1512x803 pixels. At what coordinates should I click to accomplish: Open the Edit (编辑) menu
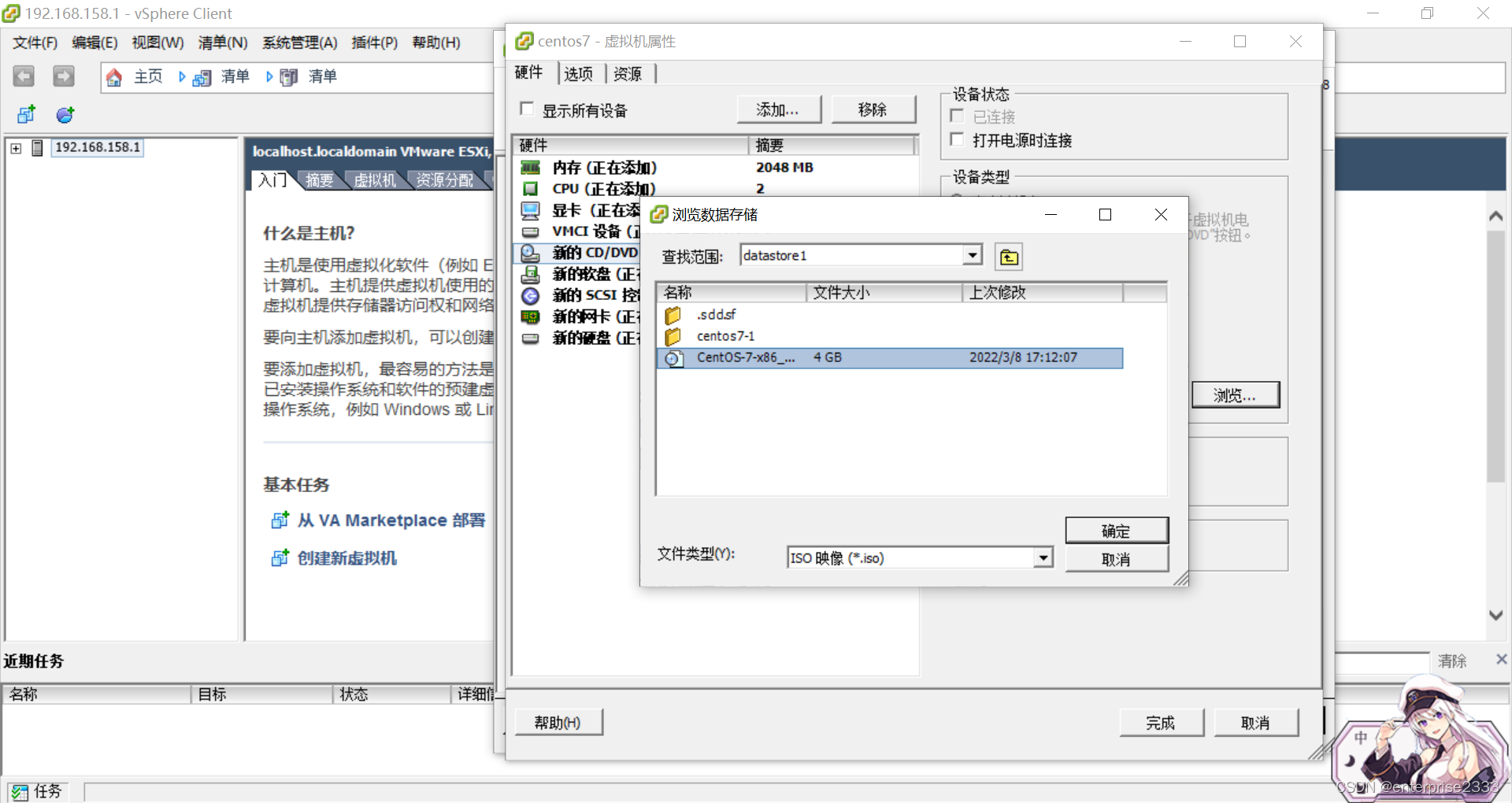94,43
